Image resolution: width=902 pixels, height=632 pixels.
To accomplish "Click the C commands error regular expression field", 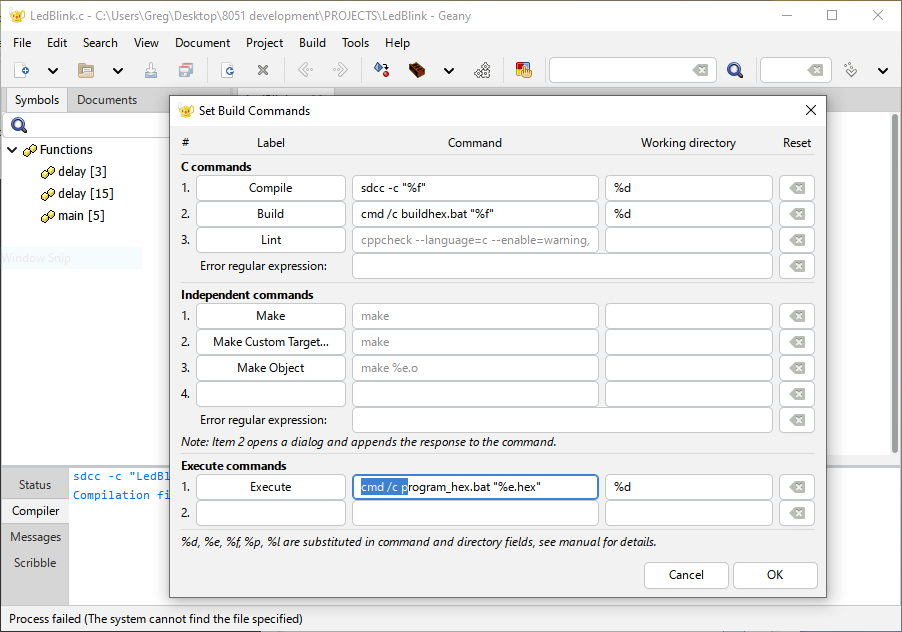I will pos(562,266).
